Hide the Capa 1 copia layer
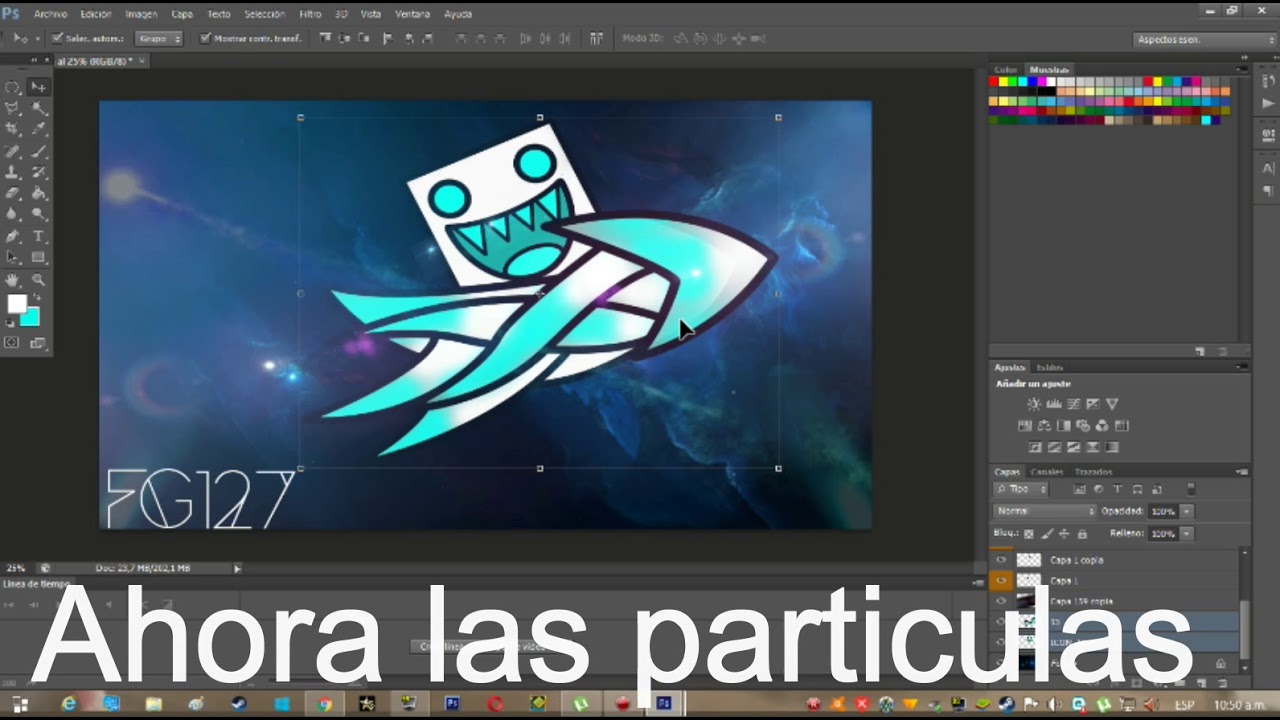The height and width of the screenshot is (720, 1280). click(1001, 560)
